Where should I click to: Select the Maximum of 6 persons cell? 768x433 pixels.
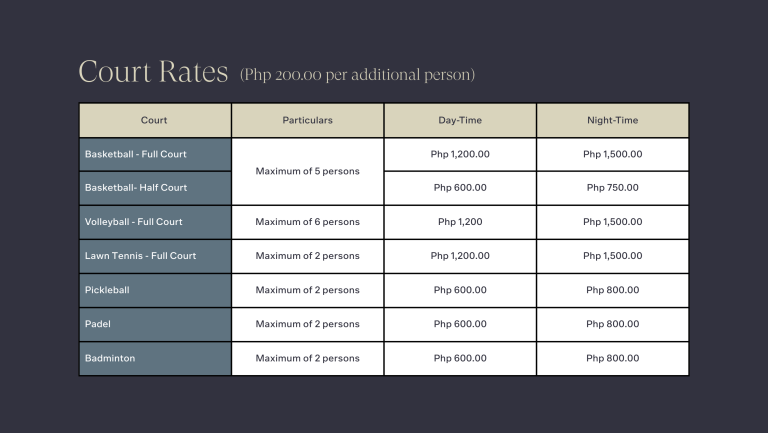(x=307, y=222)
